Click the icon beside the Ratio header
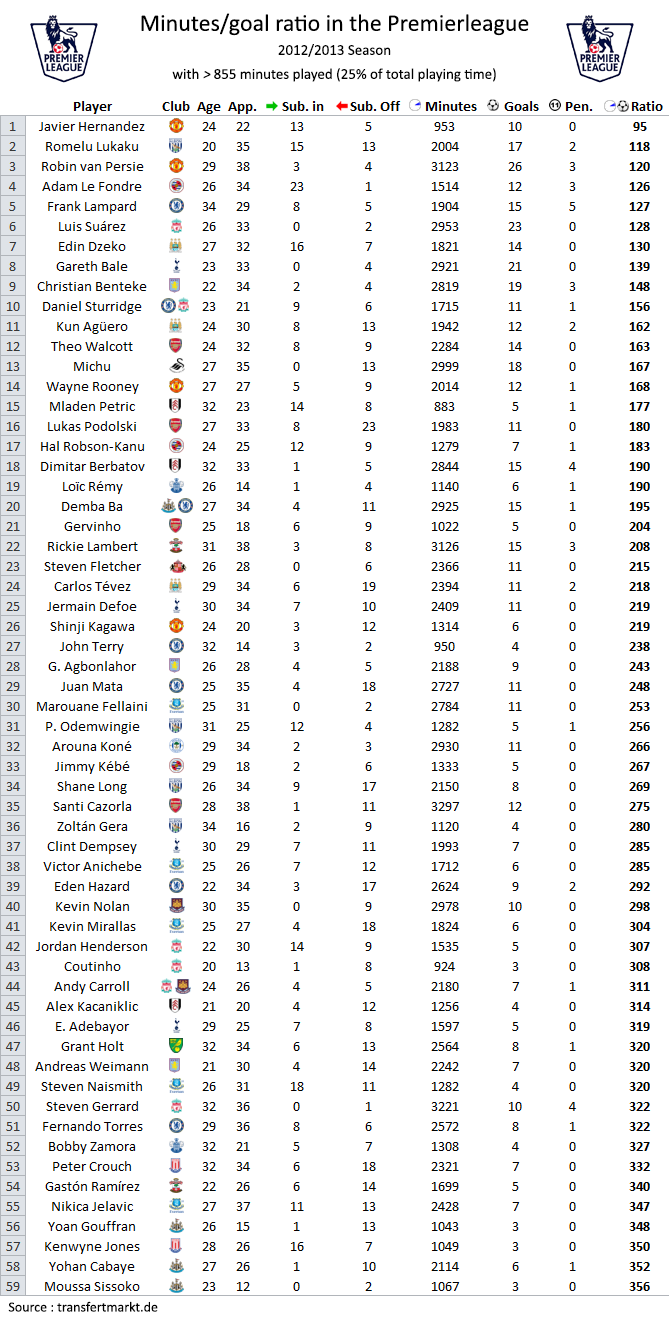 (x=616, y=106)
